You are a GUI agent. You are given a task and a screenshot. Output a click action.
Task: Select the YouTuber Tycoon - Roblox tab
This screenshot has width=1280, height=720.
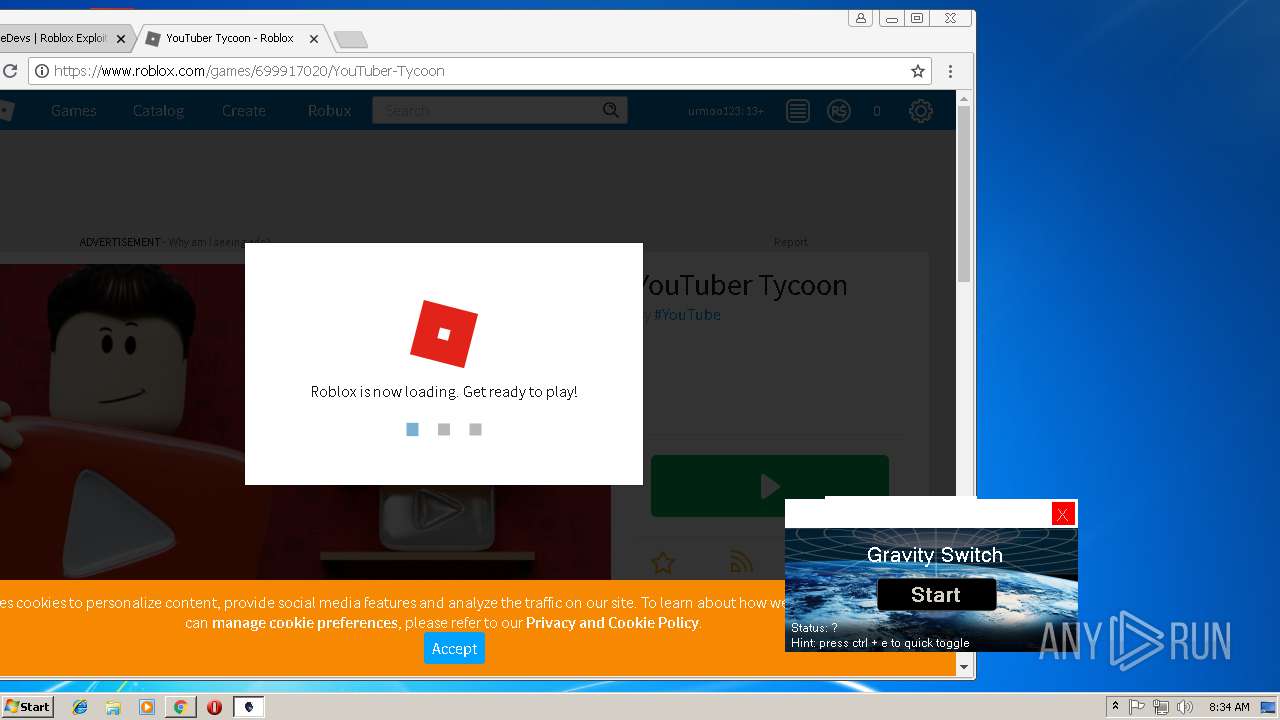(230, 39)
